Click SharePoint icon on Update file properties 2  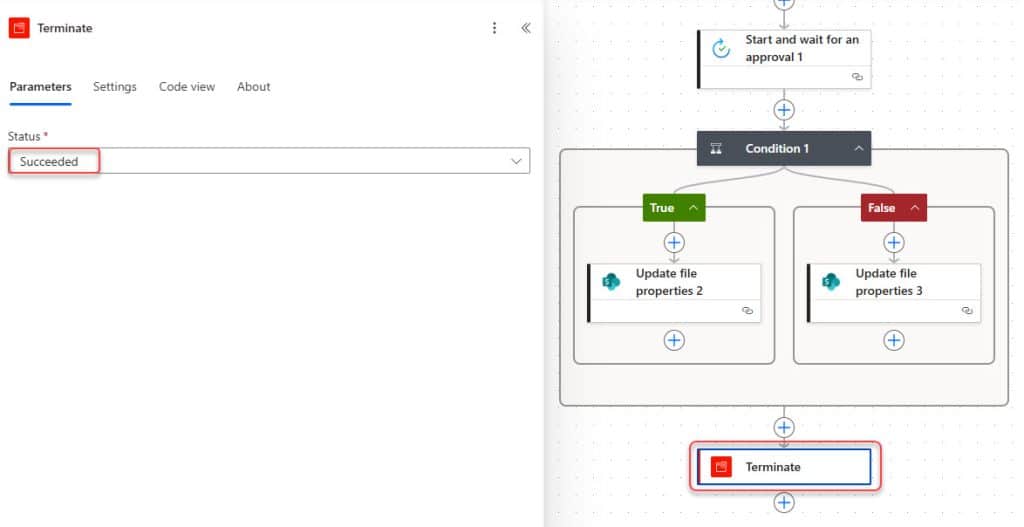click(x=611, y=282)
